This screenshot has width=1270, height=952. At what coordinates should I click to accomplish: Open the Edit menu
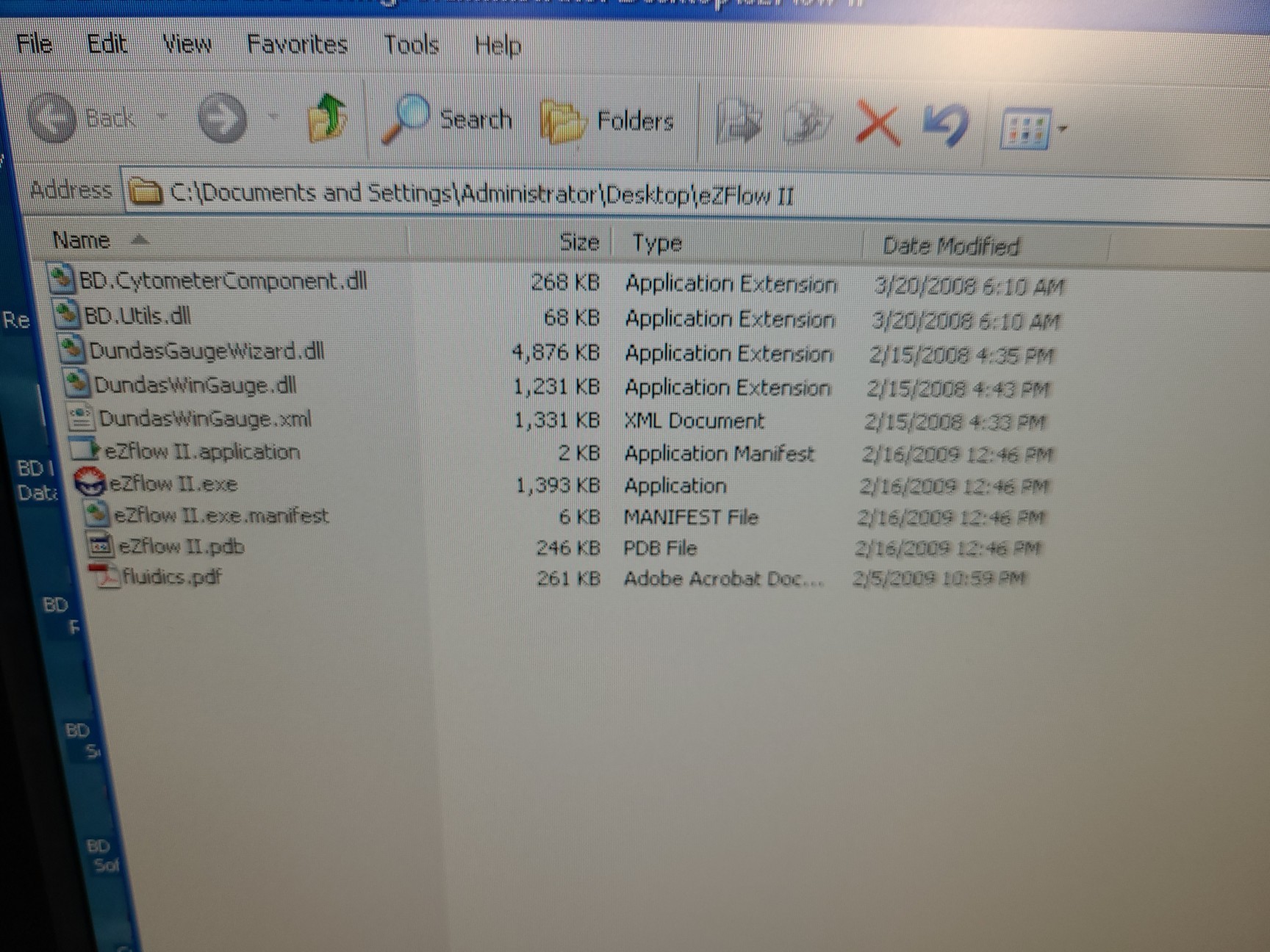tap(107, 44)
